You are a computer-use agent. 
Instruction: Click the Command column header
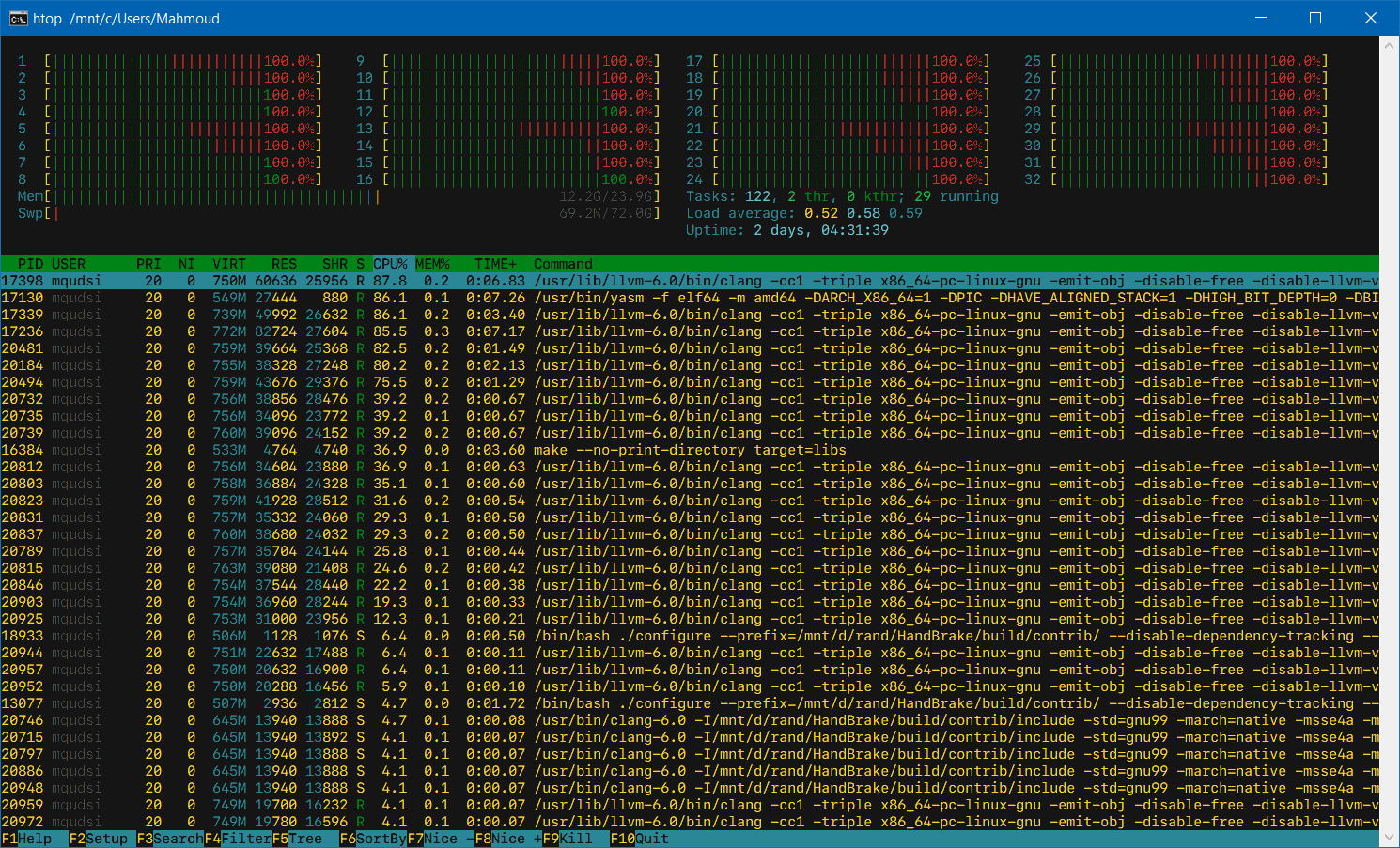point(562,263)
